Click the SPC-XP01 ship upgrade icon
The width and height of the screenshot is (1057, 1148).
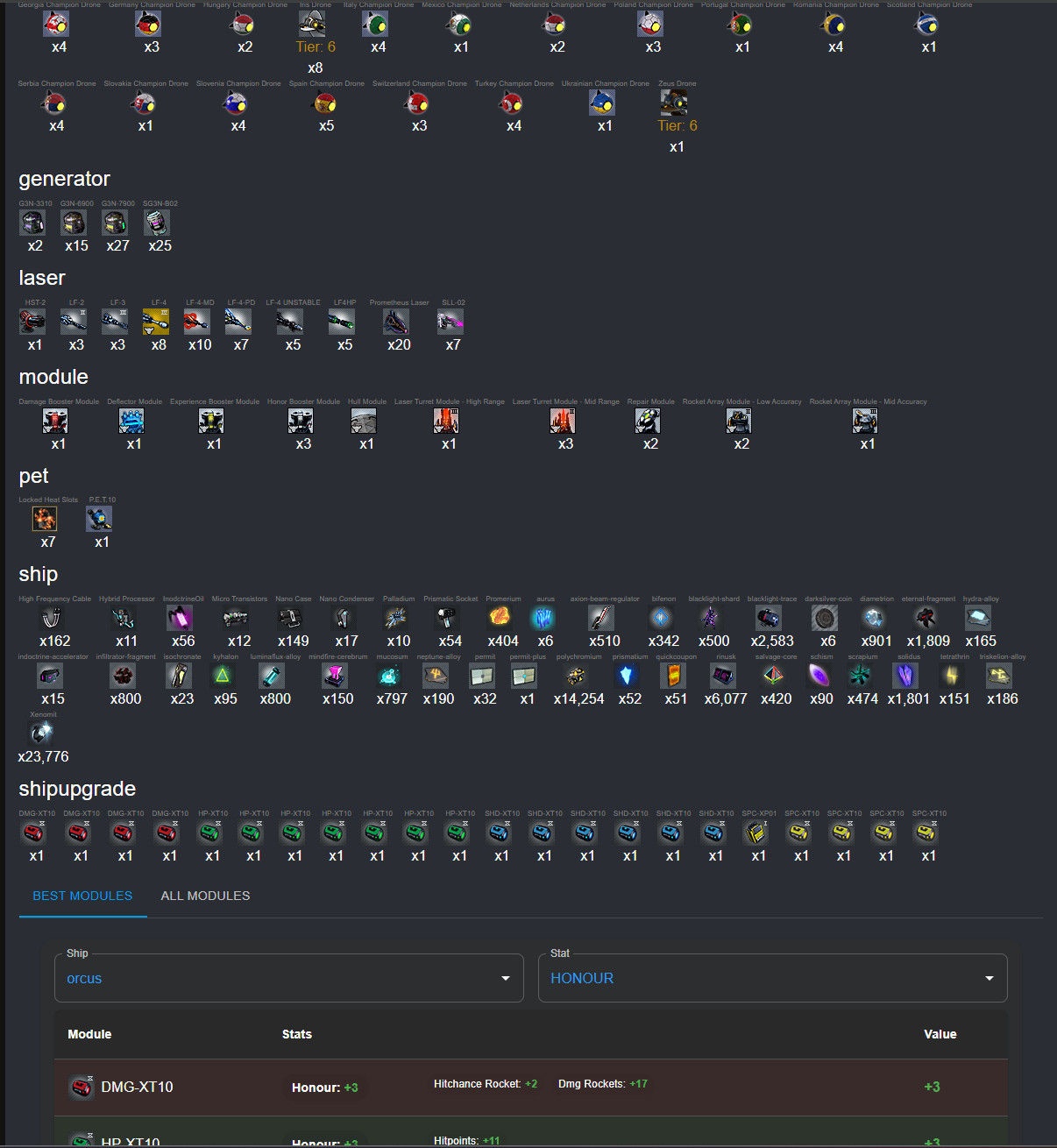(x=756, y=833)
